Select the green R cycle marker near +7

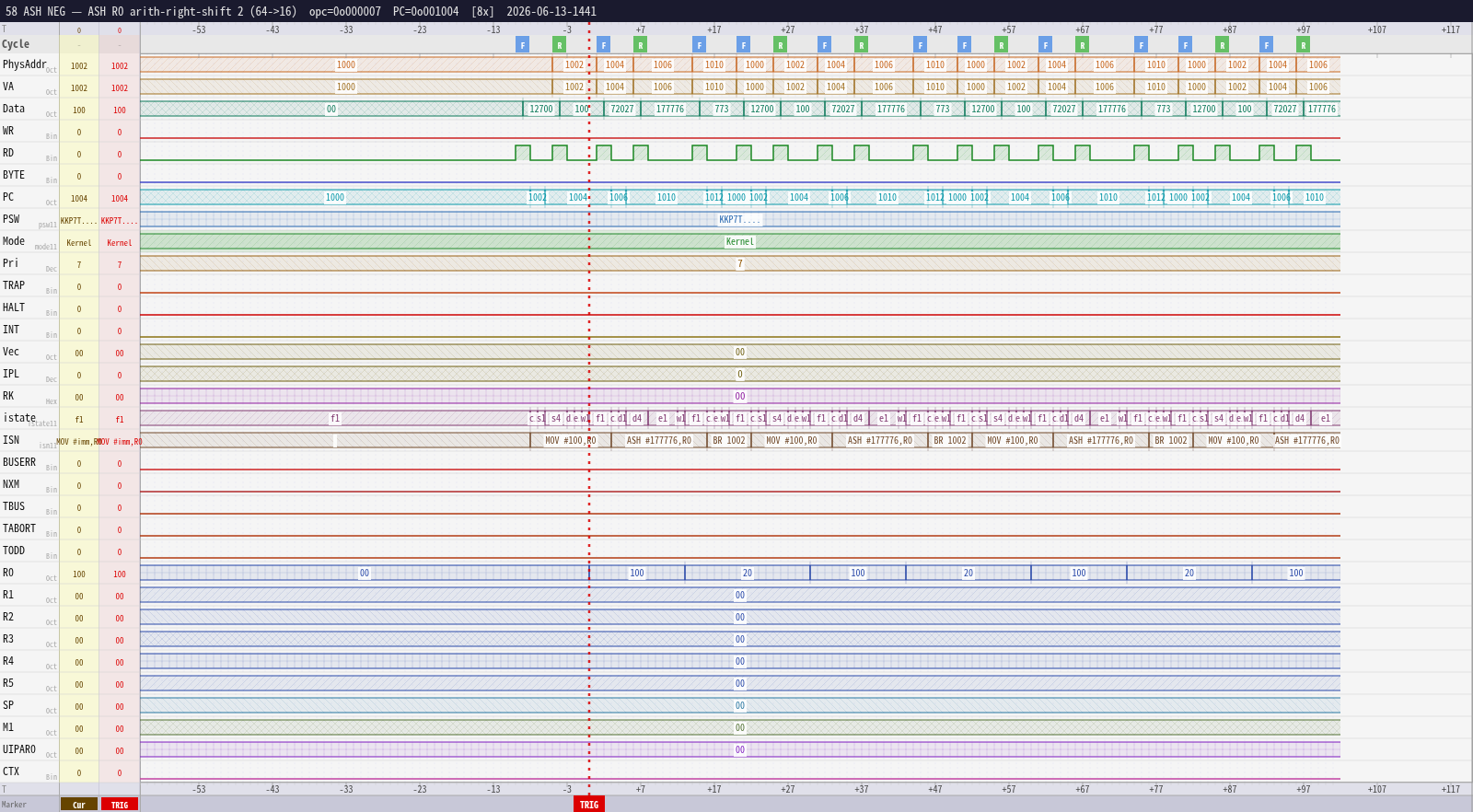[640, 44]
